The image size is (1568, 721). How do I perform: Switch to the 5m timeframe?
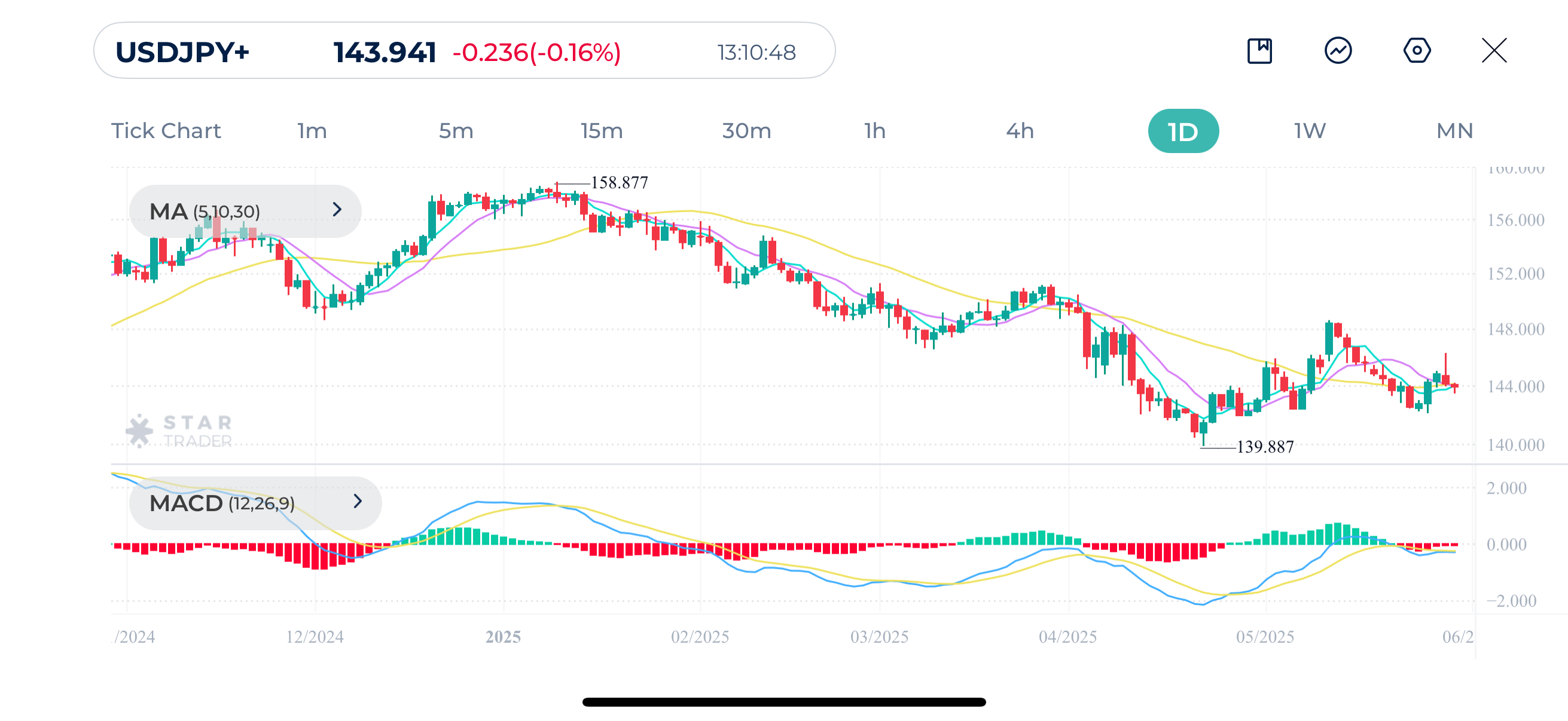point(454,130)
